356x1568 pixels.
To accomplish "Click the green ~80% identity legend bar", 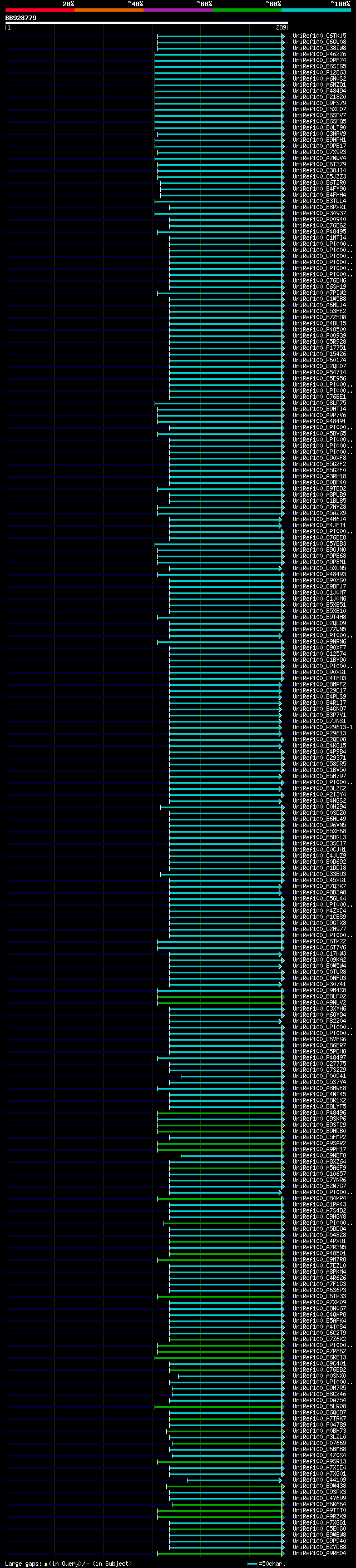I will coord(247,10).
